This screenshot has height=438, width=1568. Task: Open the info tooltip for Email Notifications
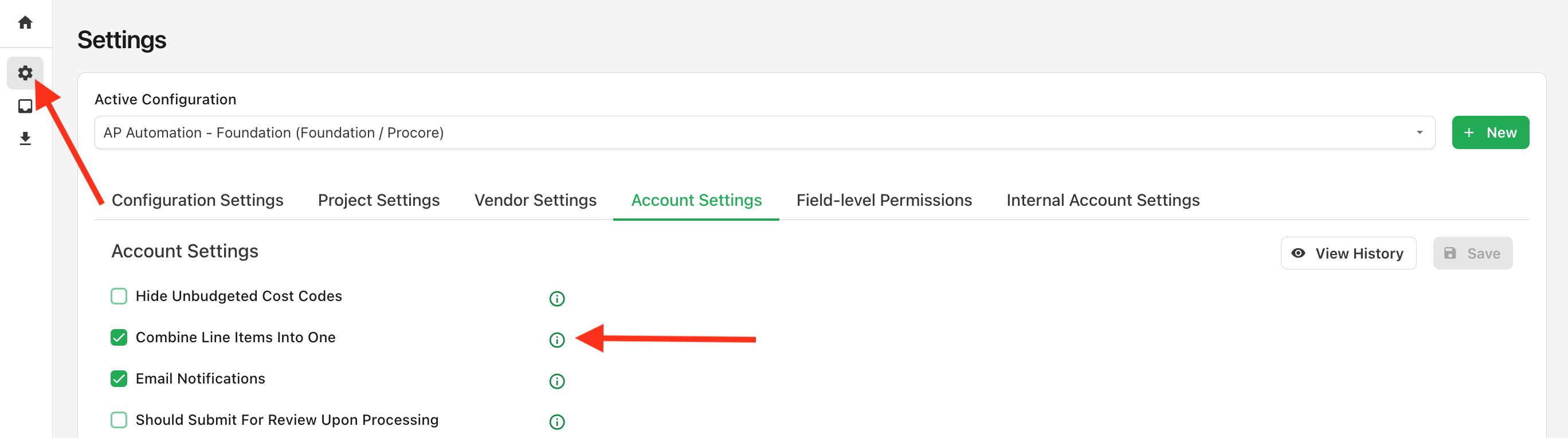coord(556,381)
